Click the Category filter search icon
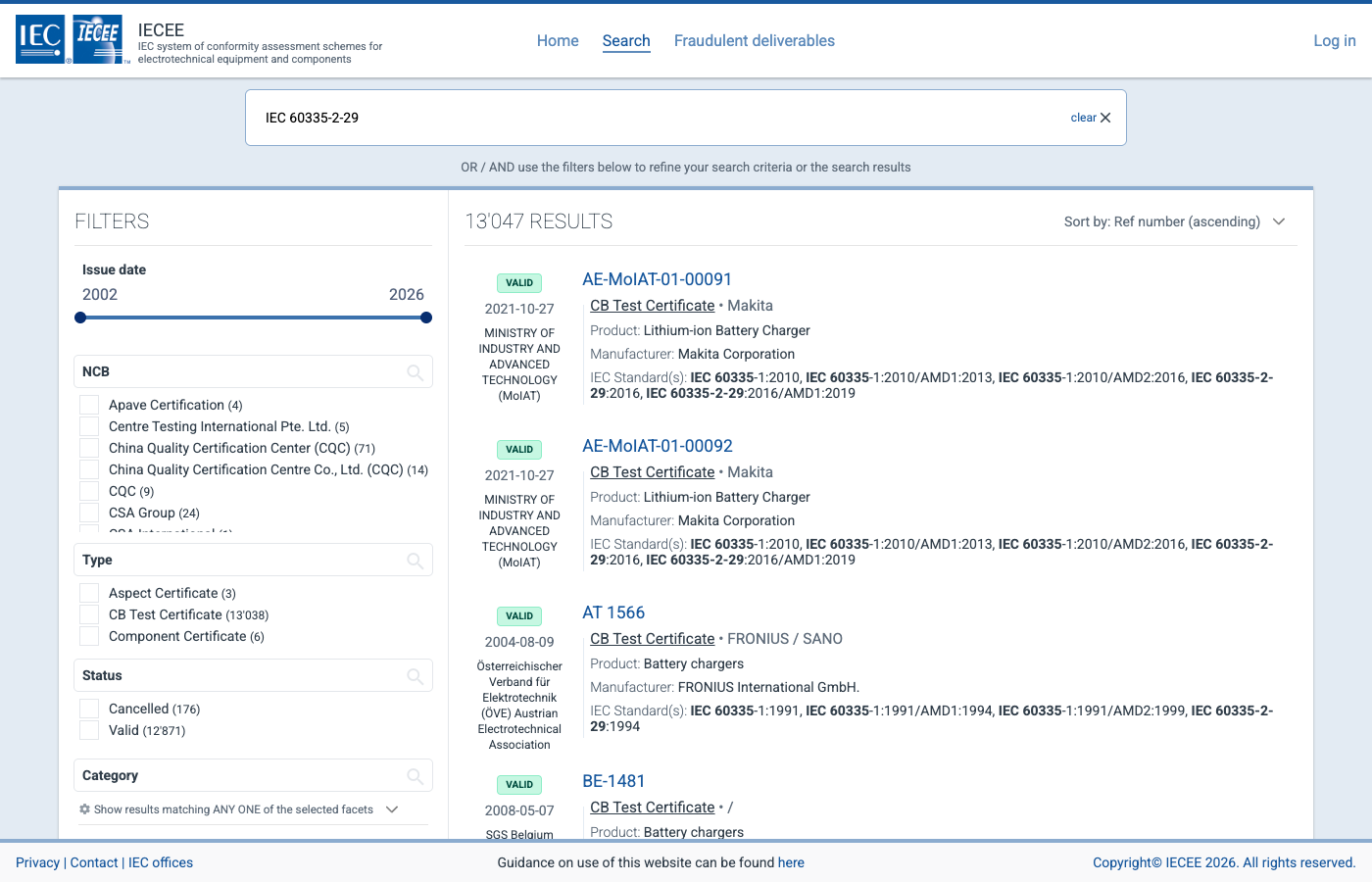Image resolution: width=1372 pixels, height=882 pixels. [416, 775]
